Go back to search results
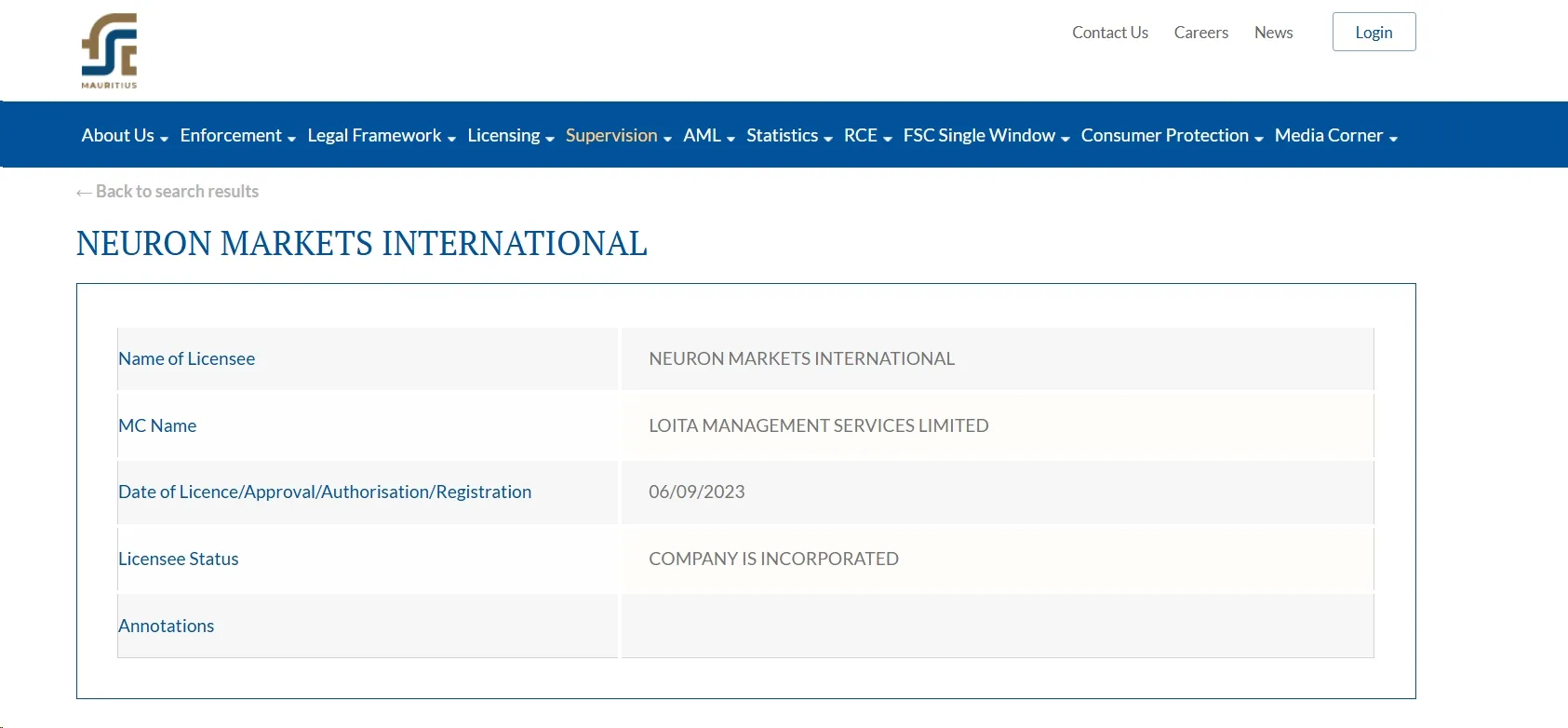Image resolution: width=1568 pixels, height=728 pixels. [168, 192]
